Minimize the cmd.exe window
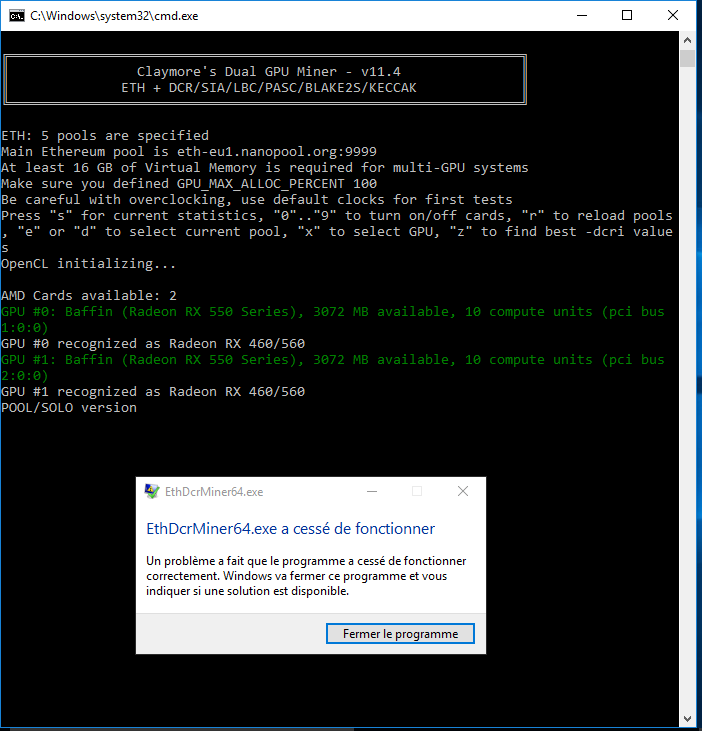702x731 pixels. click(x=582, y=15)
